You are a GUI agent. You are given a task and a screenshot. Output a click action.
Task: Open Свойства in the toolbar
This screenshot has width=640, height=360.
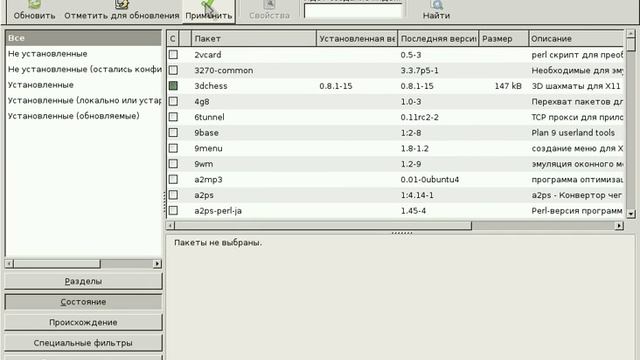pyautogui.click(x=269, y=11)
